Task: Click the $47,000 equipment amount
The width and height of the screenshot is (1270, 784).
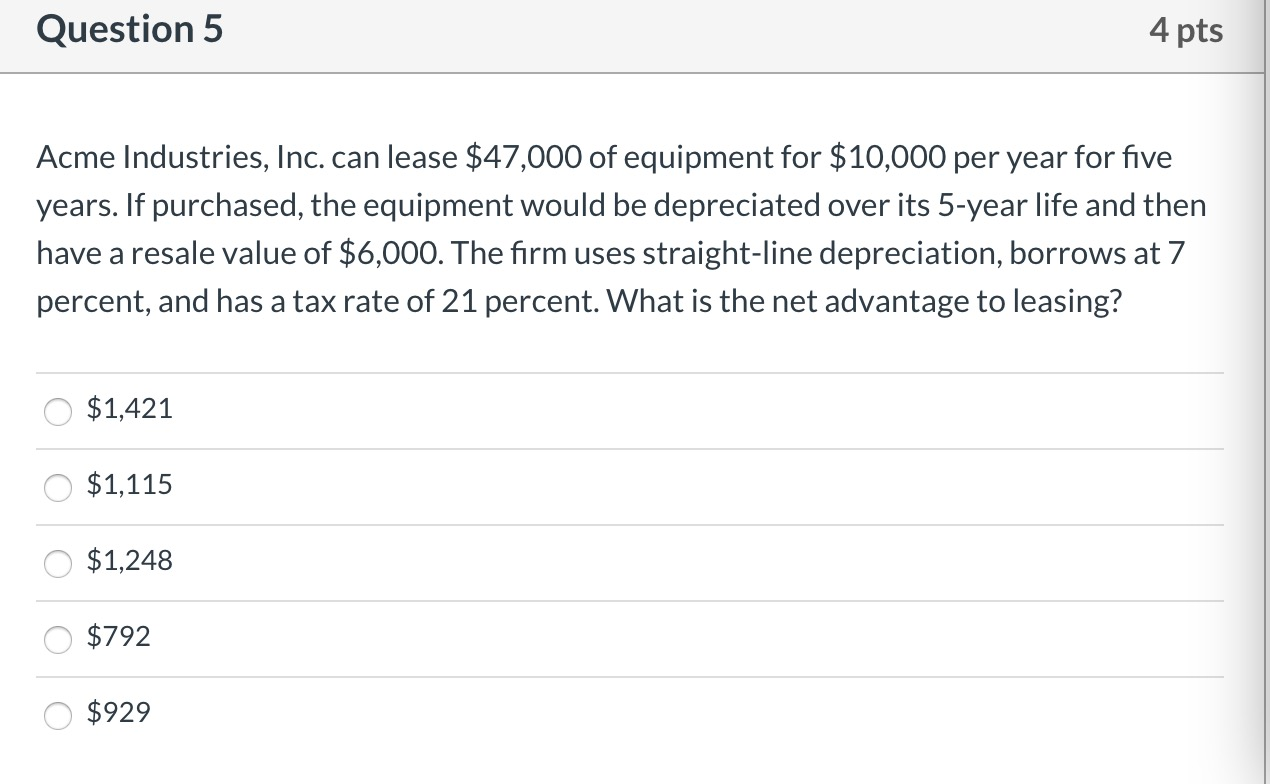Action: (x=521, y=158)
